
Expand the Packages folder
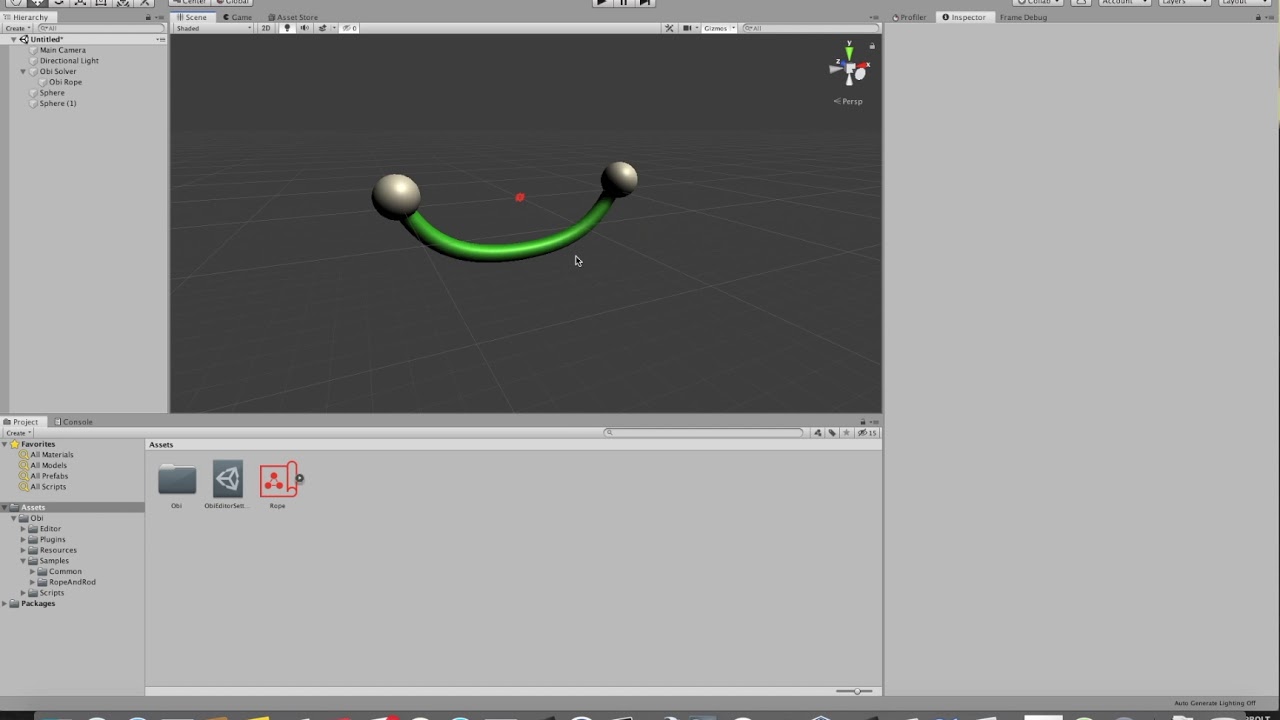click(5, 604)
